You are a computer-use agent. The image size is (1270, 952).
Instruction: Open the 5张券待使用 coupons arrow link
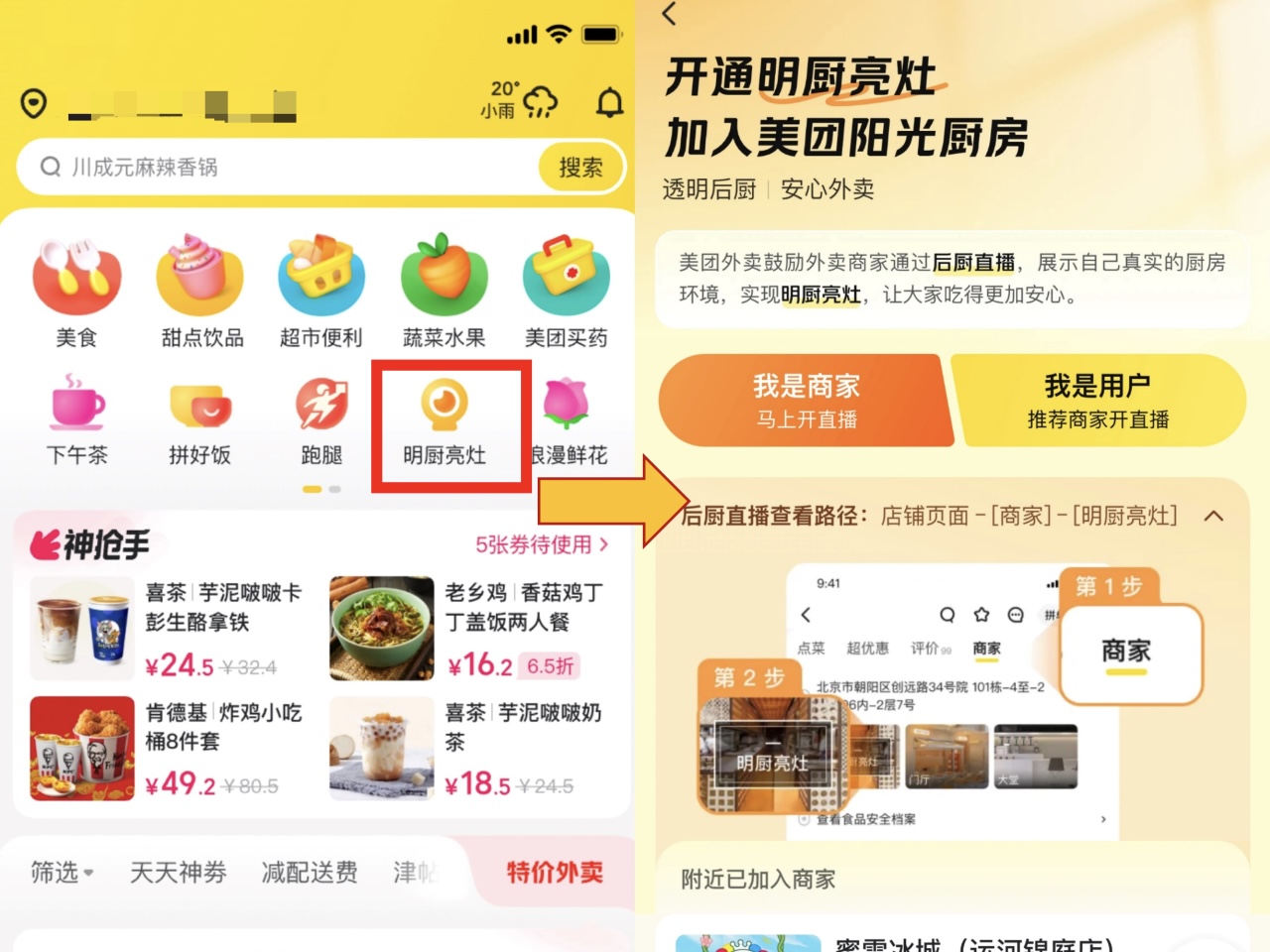tap(542, 544)
